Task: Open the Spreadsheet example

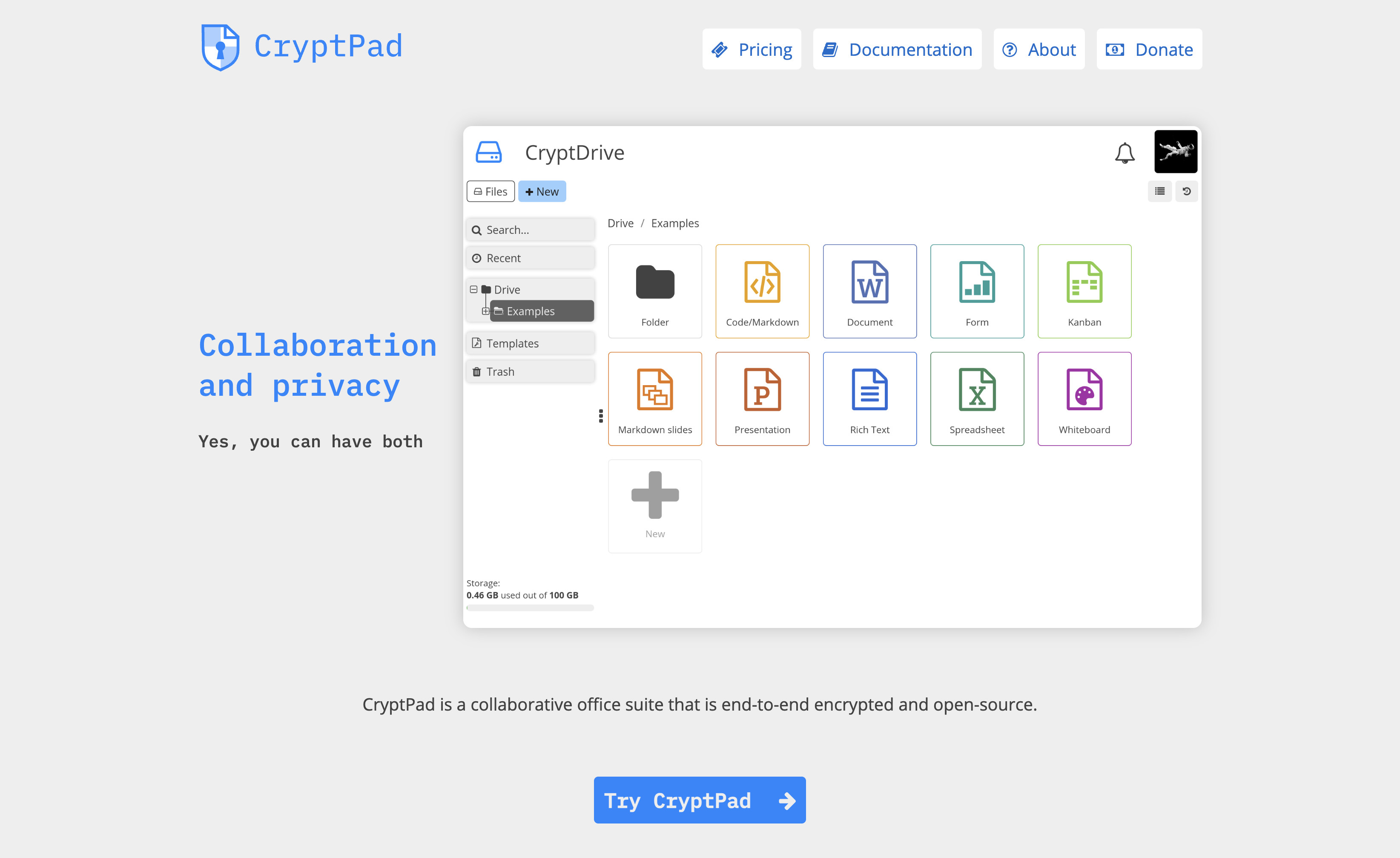Action: 977,398
